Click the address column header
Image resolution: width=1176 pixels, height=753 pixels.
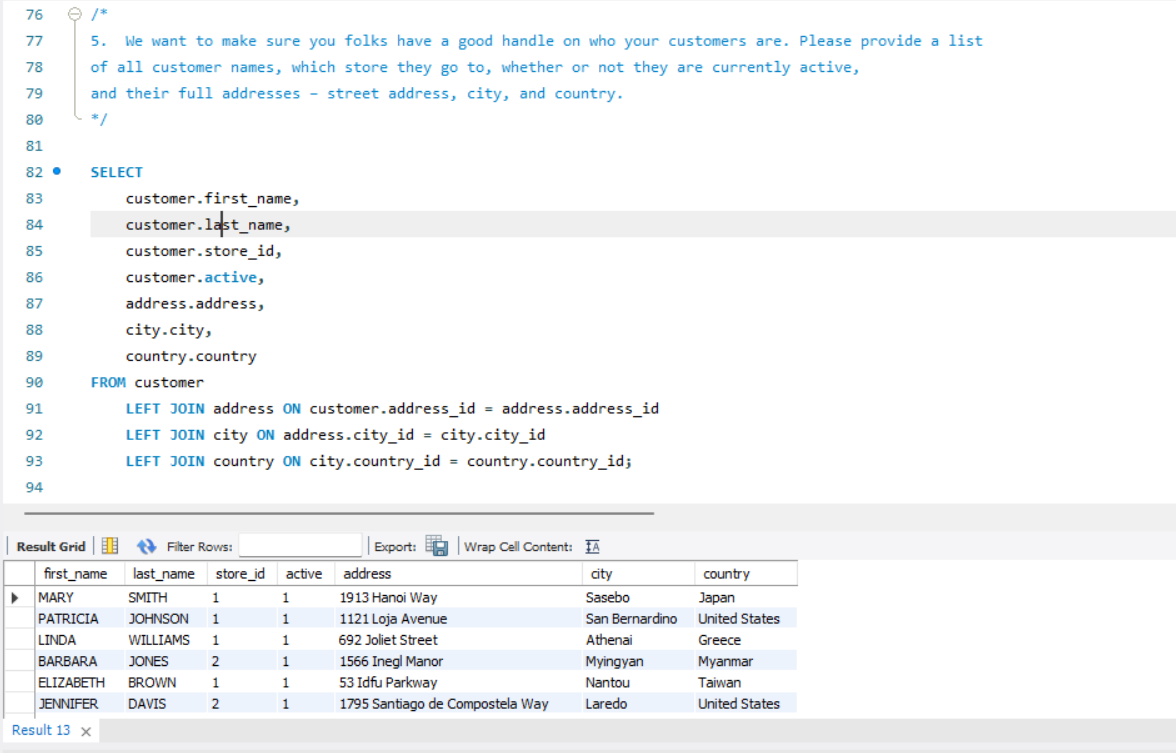458,574
